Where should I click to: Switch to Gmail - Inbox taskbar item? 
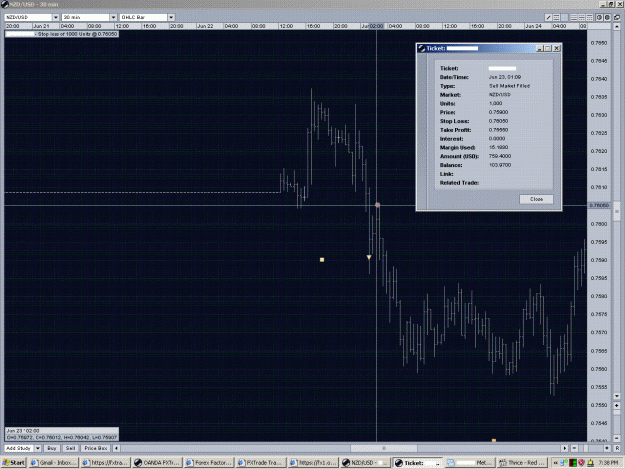pos(53,463)
